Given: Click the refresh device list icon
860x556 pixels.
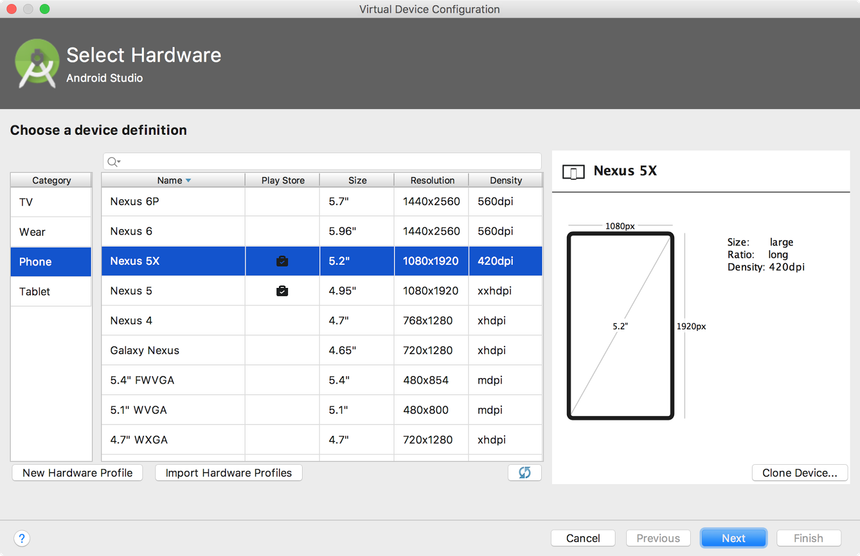Looking at the screenshot, I should click(524, 473).
